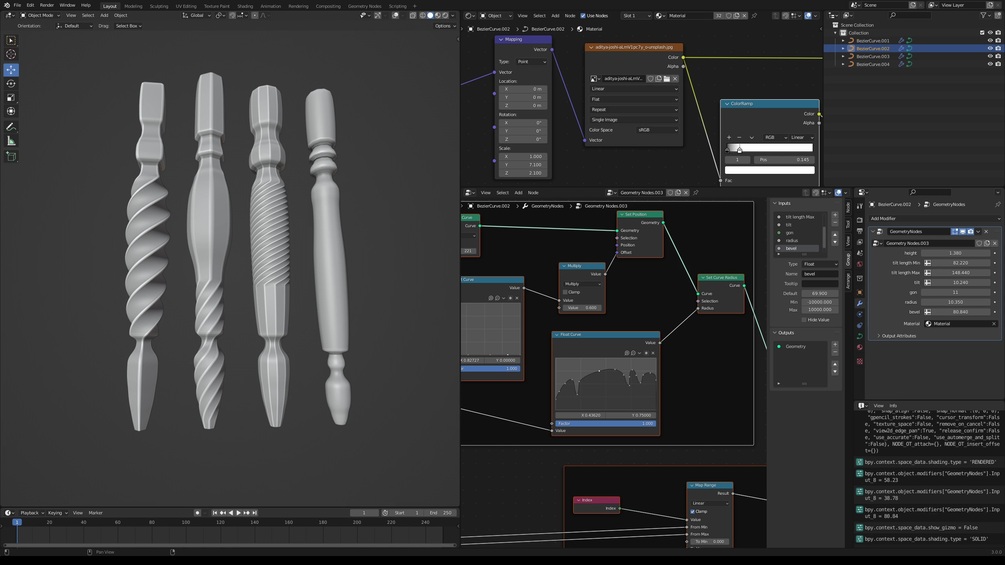Image resolution: width=1005 pixels, height=565 pixels.
Task: Jump to timeline start frame
Action: tap(215, 512)
